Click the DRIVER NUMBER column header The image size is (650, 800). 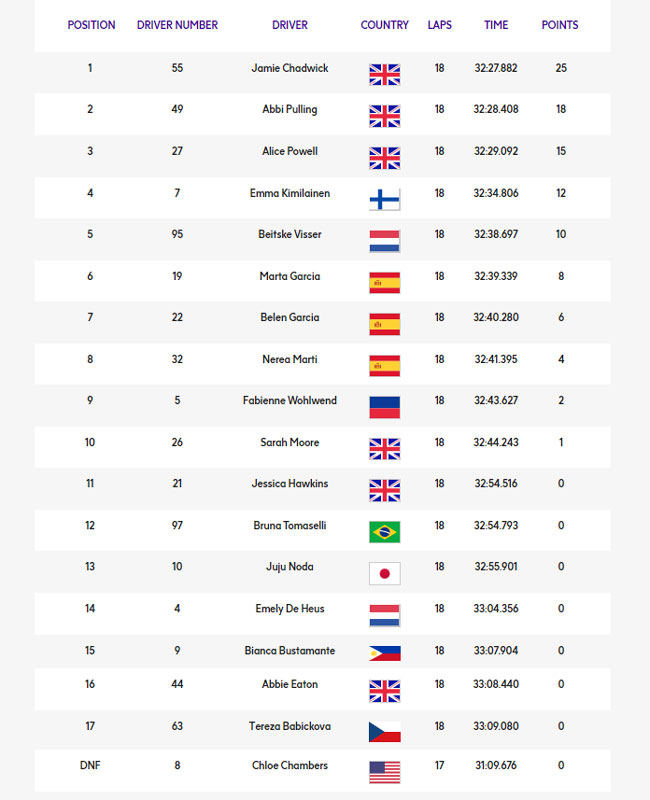[x=177, y=25]
